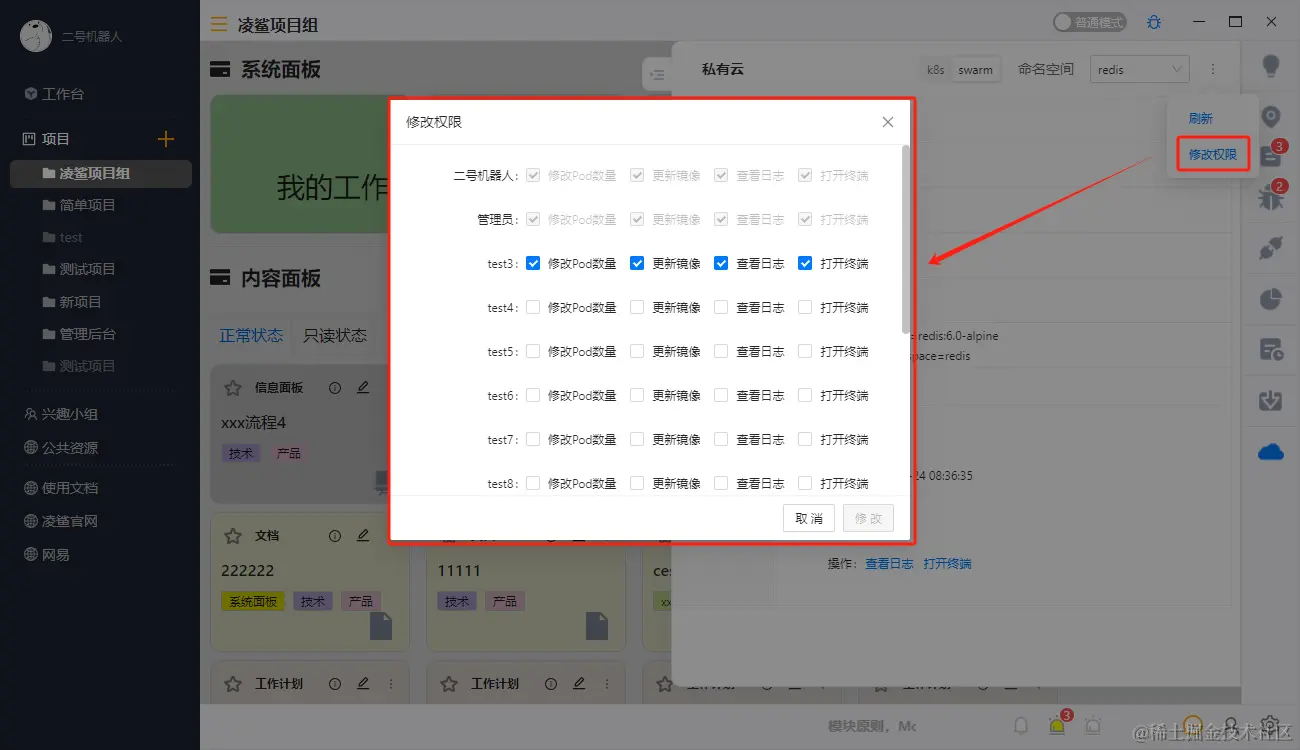Image resolution: width=1300 pixels, height=750 pixels.
Task: Open 使用文档 in the sidebar
Action: (x=60, y=488)
